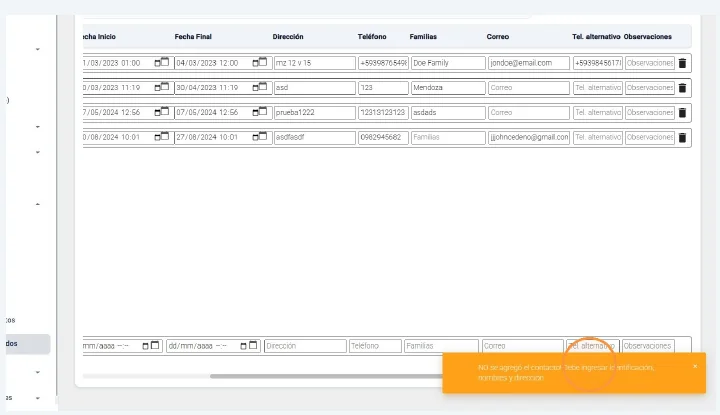Viewport: 720px width, 415px height.
Task: Click Tel. alternativo field in asdfasdf row
Action: click(598, 137)
